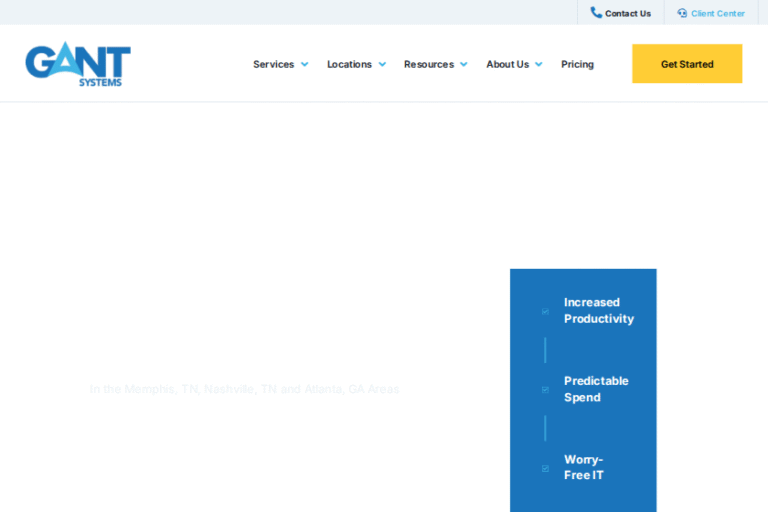Open the Locations menu item
Screen dimensions: 768x512
click(349, 64)
